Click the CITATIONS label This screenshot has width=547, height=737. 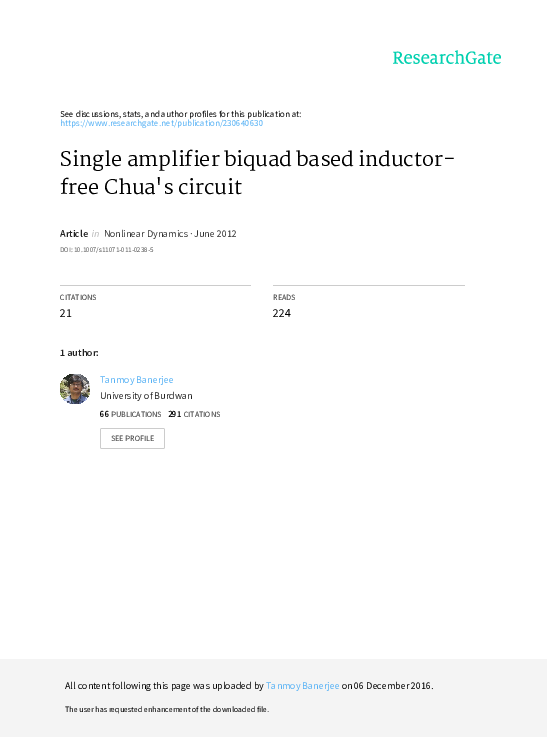point(78,298)
